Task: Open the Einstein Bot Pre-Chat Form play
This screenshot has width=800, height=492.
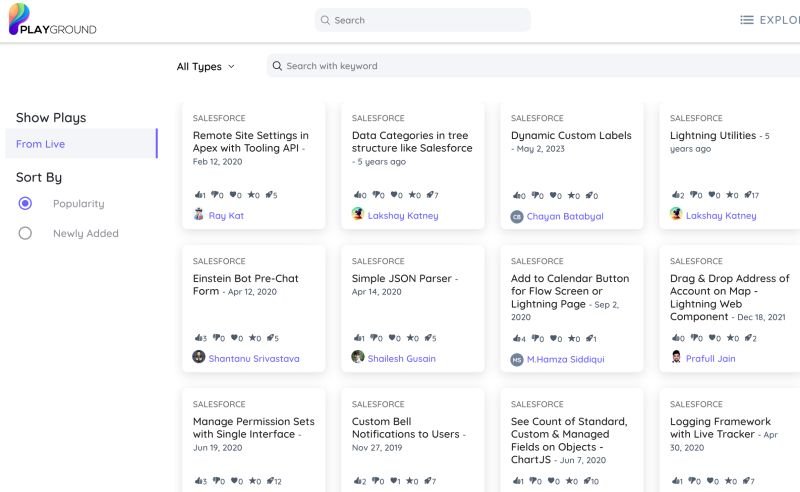Action: click(x=245, y=284)
